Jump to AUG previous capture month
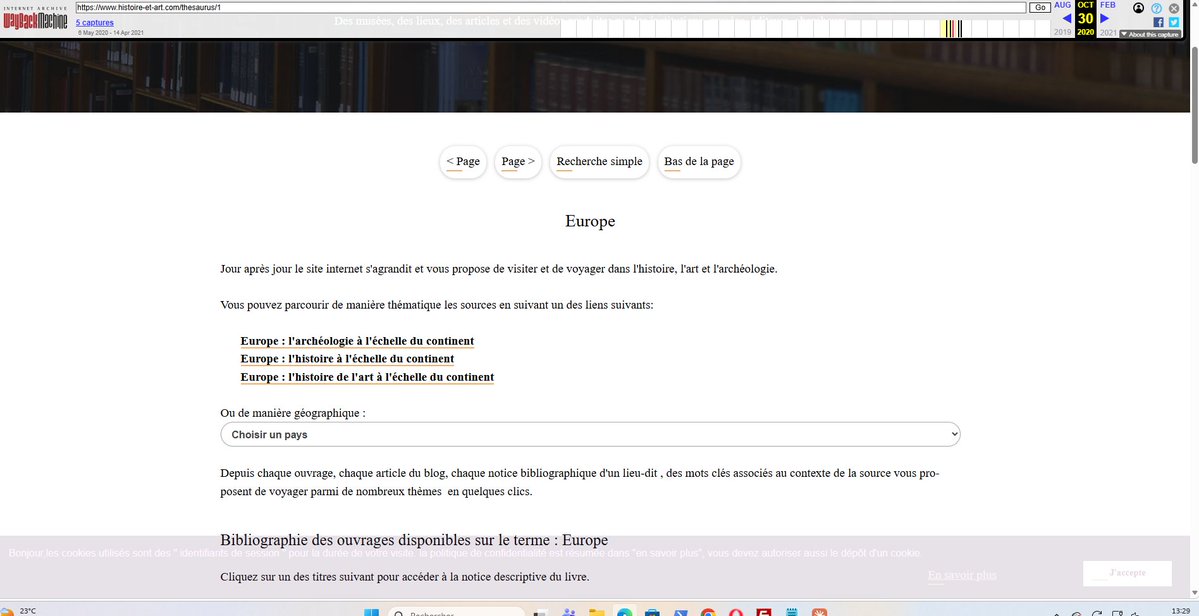The image size is (1199, 616). (1063, 5)
